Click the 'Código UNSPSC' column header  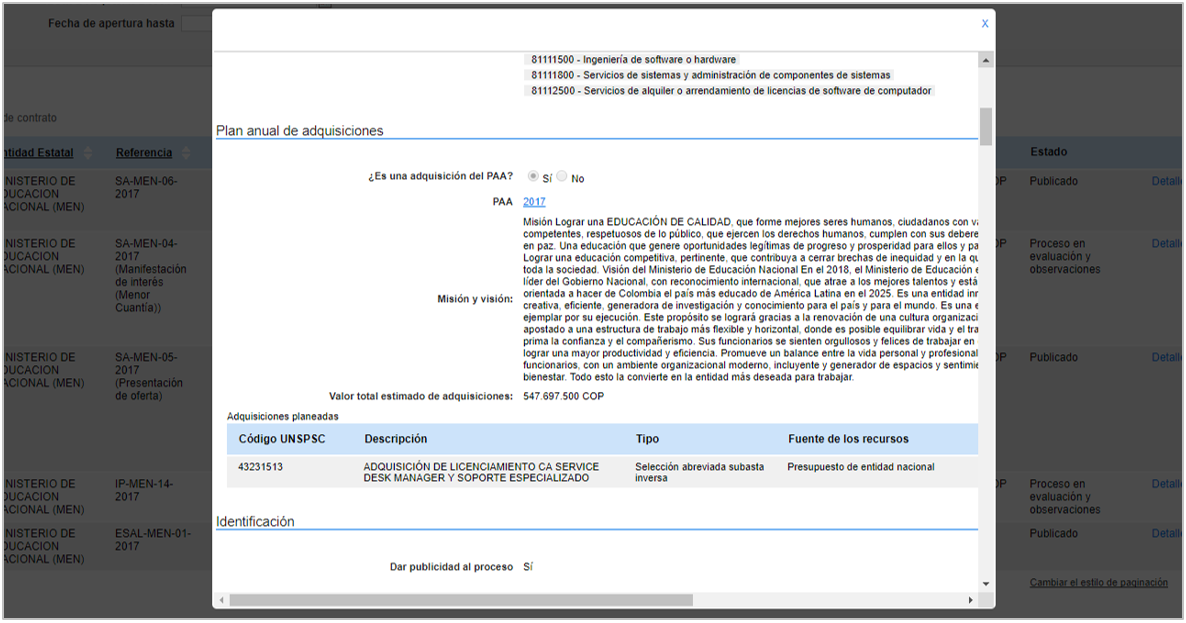[282, 439]
